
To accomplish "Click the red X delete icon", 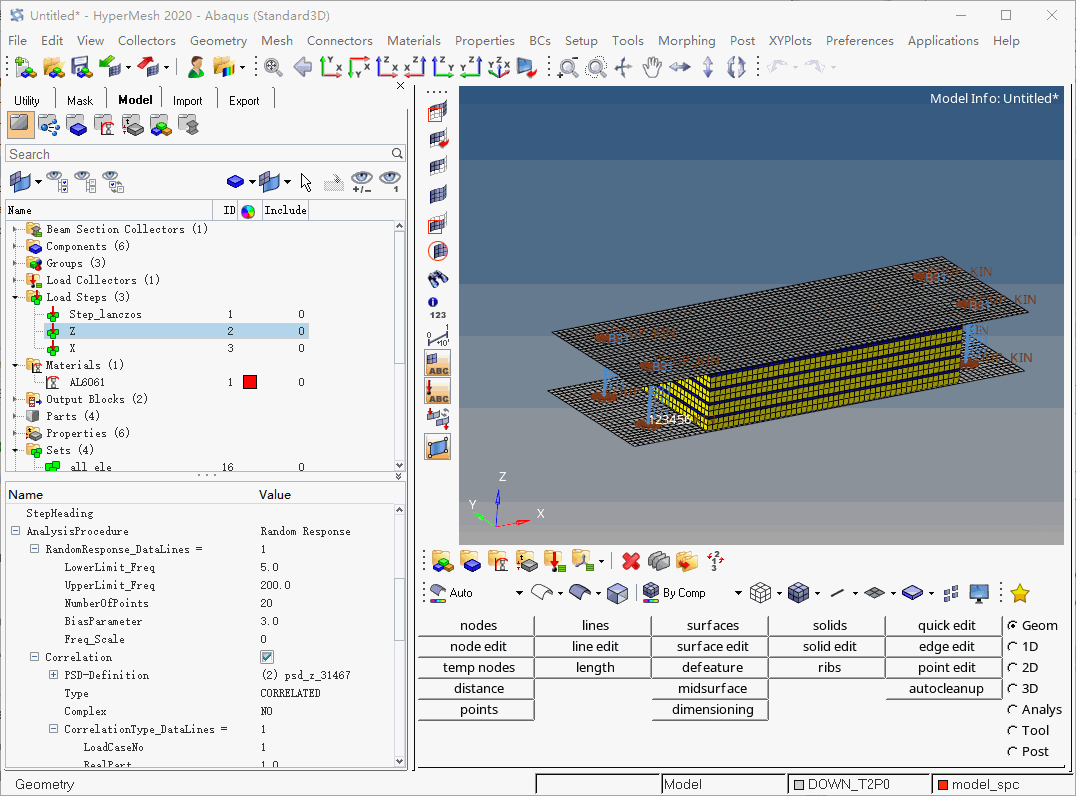I will click(x=631, y=561).
